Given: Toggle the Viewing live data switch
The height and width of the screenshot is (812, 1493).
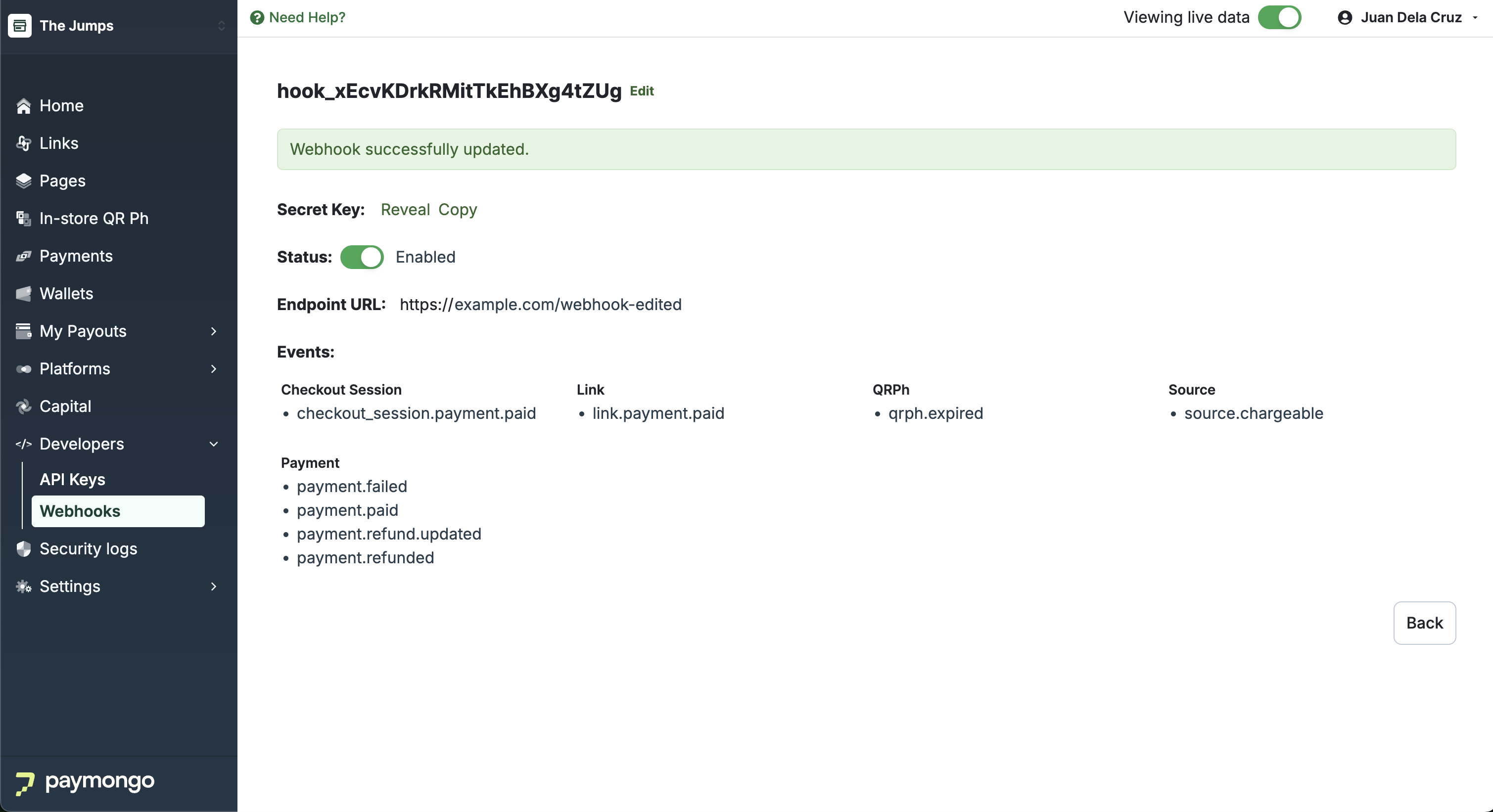Looking at the screenshot, I should click(1279, 17).
